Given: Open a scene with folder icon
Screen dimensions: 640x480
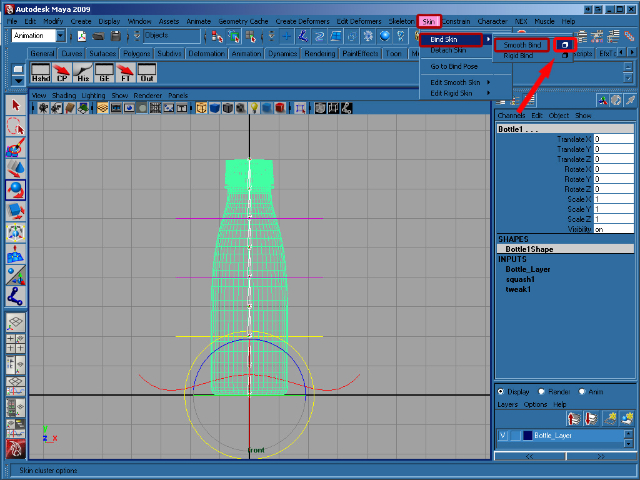Looking at the screenshot, I should 98,36.
